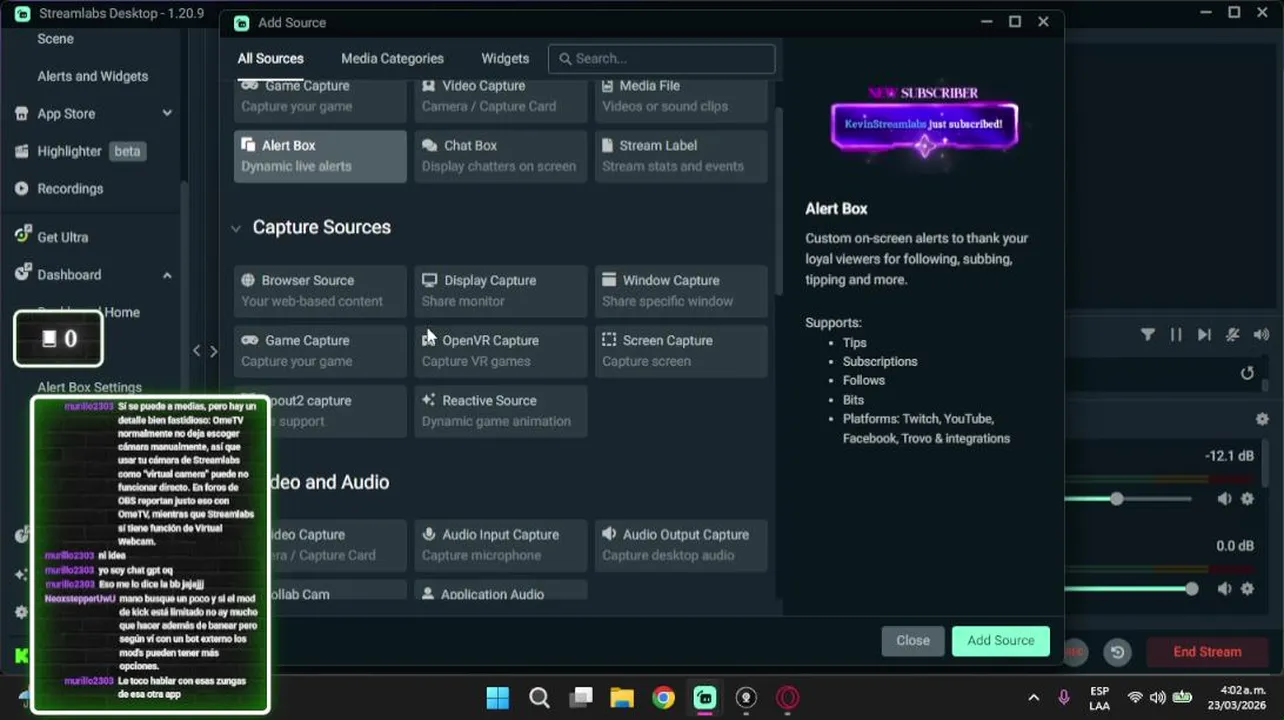
Task: Open the Opera browser from the taskbar
Action: tap(788, 697)
